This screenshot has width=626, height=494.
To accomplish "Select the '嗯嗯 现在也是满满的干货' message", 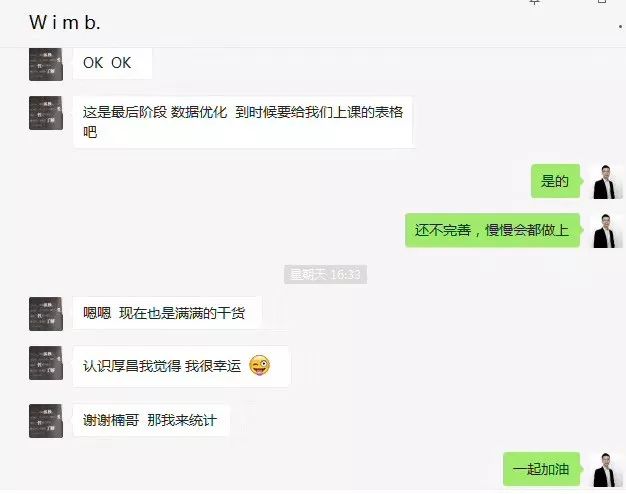I will pyautogui.click(x=167, y=313).
